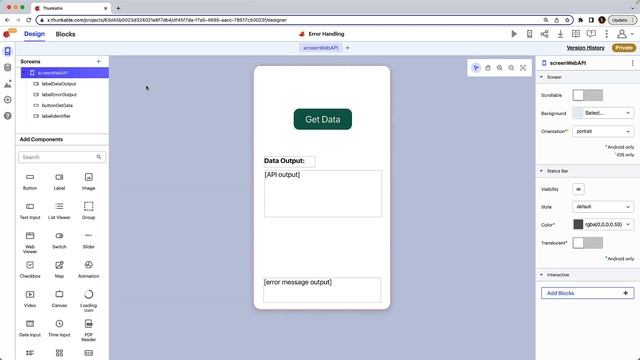Focus the component Search field
This screenshot has width=640, height=360.
(x=62, y=157)
